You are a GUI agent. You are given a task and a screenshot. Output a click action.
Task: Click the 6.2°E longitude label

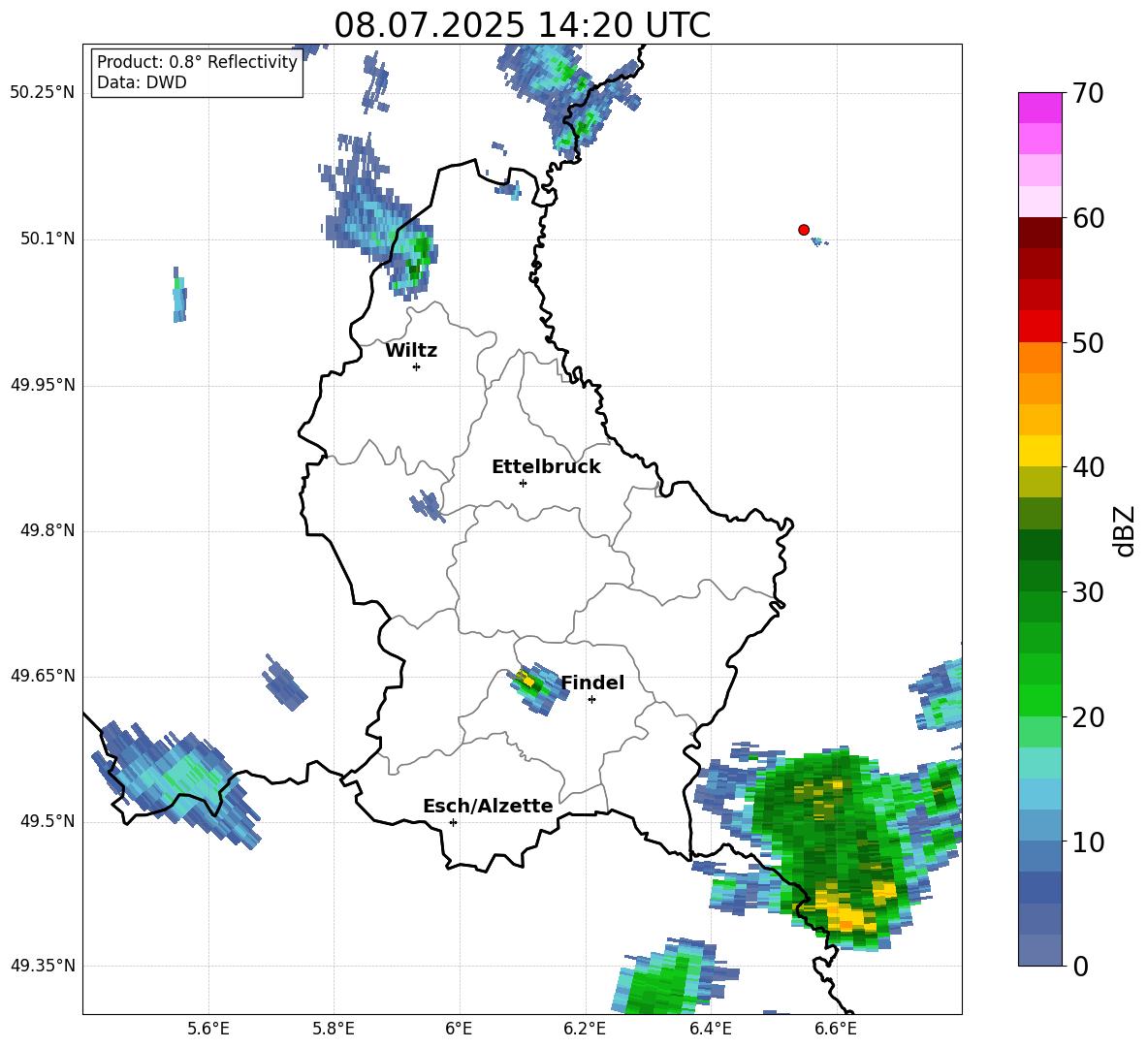[585, 1029]
